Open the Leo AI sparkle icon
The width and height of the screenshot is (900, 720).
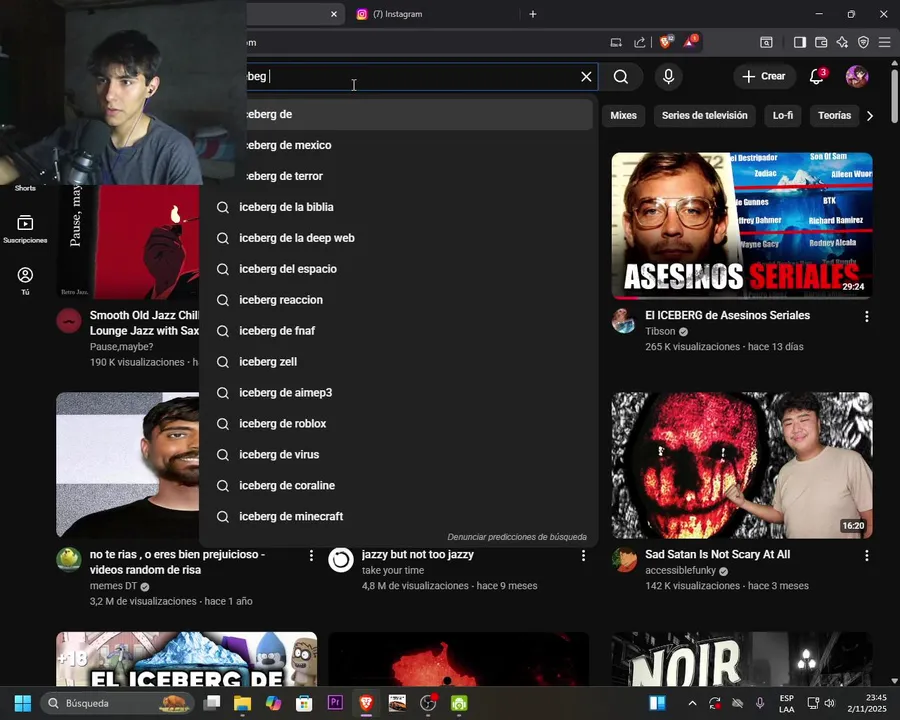pos(842,42)
